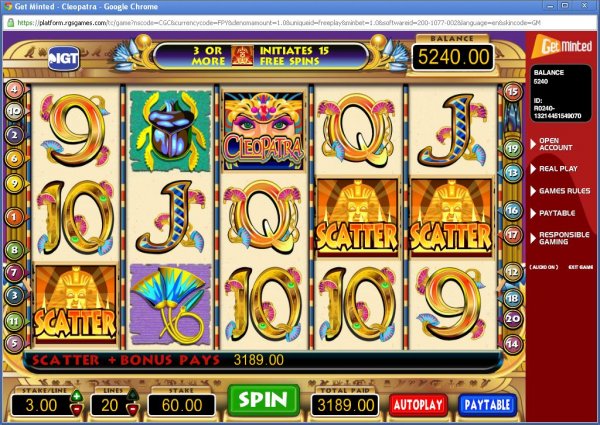Decrease number of lines with red arrow
This screenshot has width=600, height=425.
click(132, 410)
